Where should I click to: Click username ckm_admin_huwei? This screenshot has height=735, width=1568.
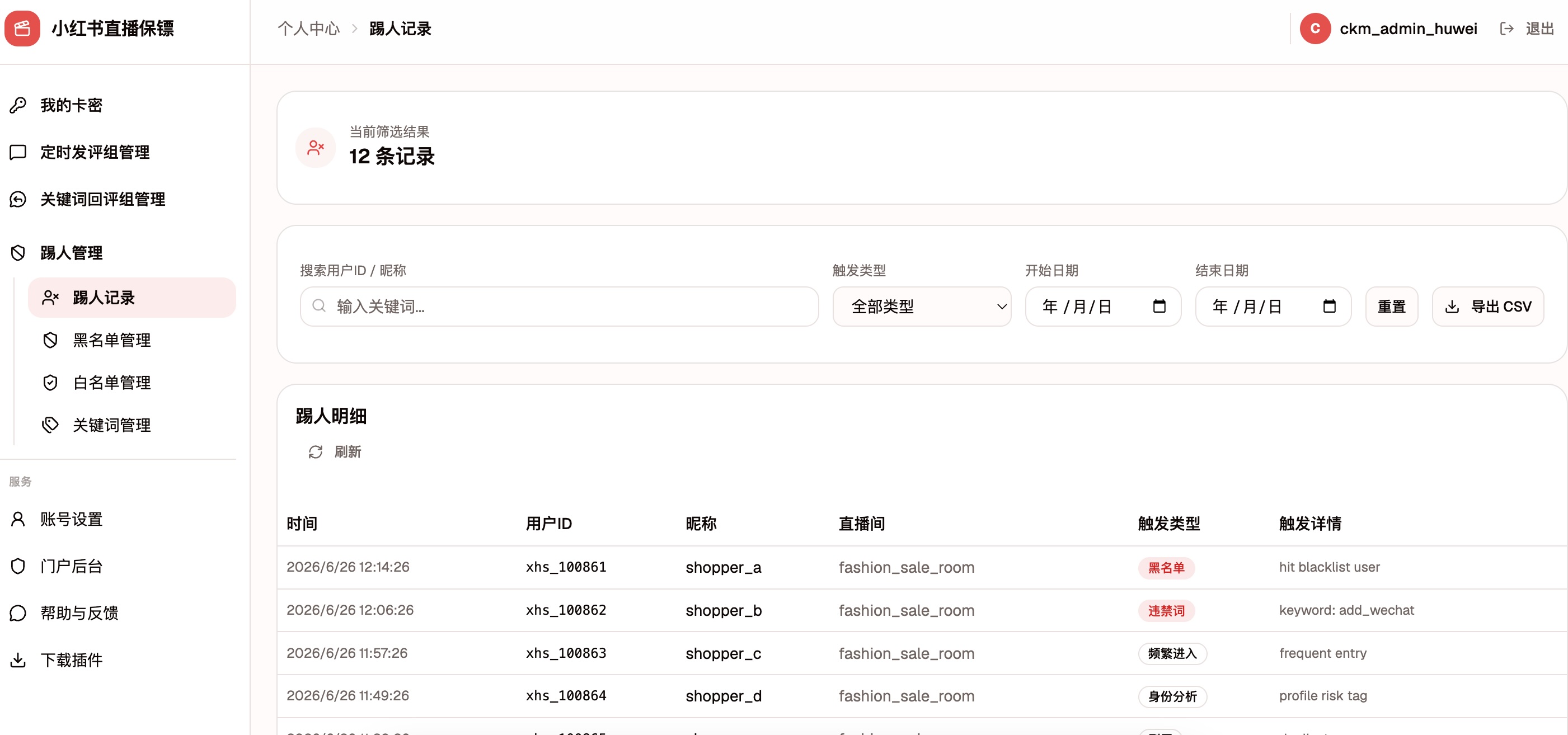pos(1408,29)
